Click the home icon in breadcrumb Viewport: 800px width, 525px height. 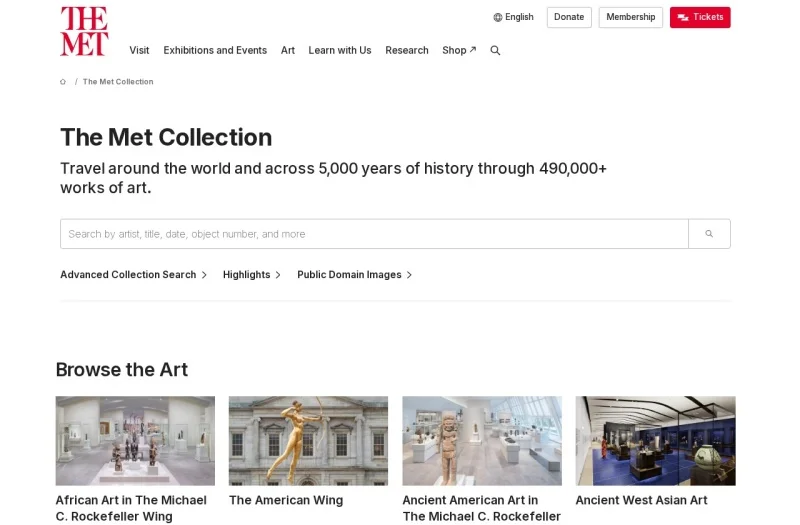pyautogui.click(x=63, y=82)
